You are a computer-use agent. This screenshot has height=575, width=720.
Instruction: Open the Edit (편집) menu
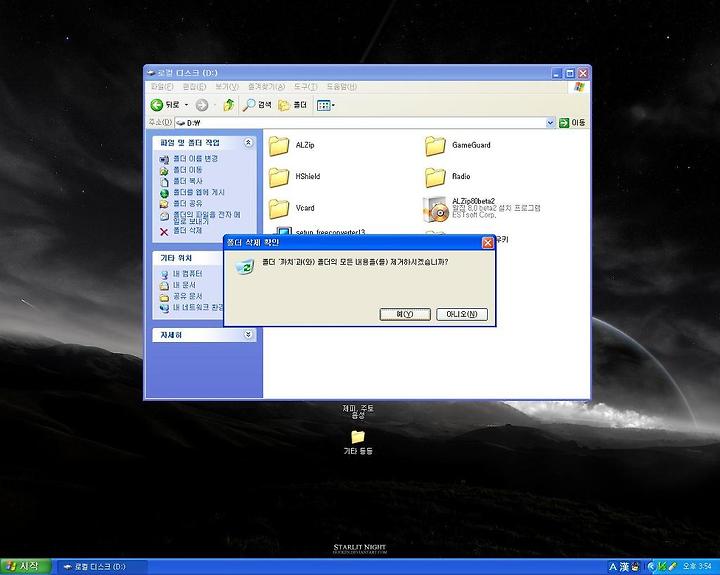coord(194,87)
